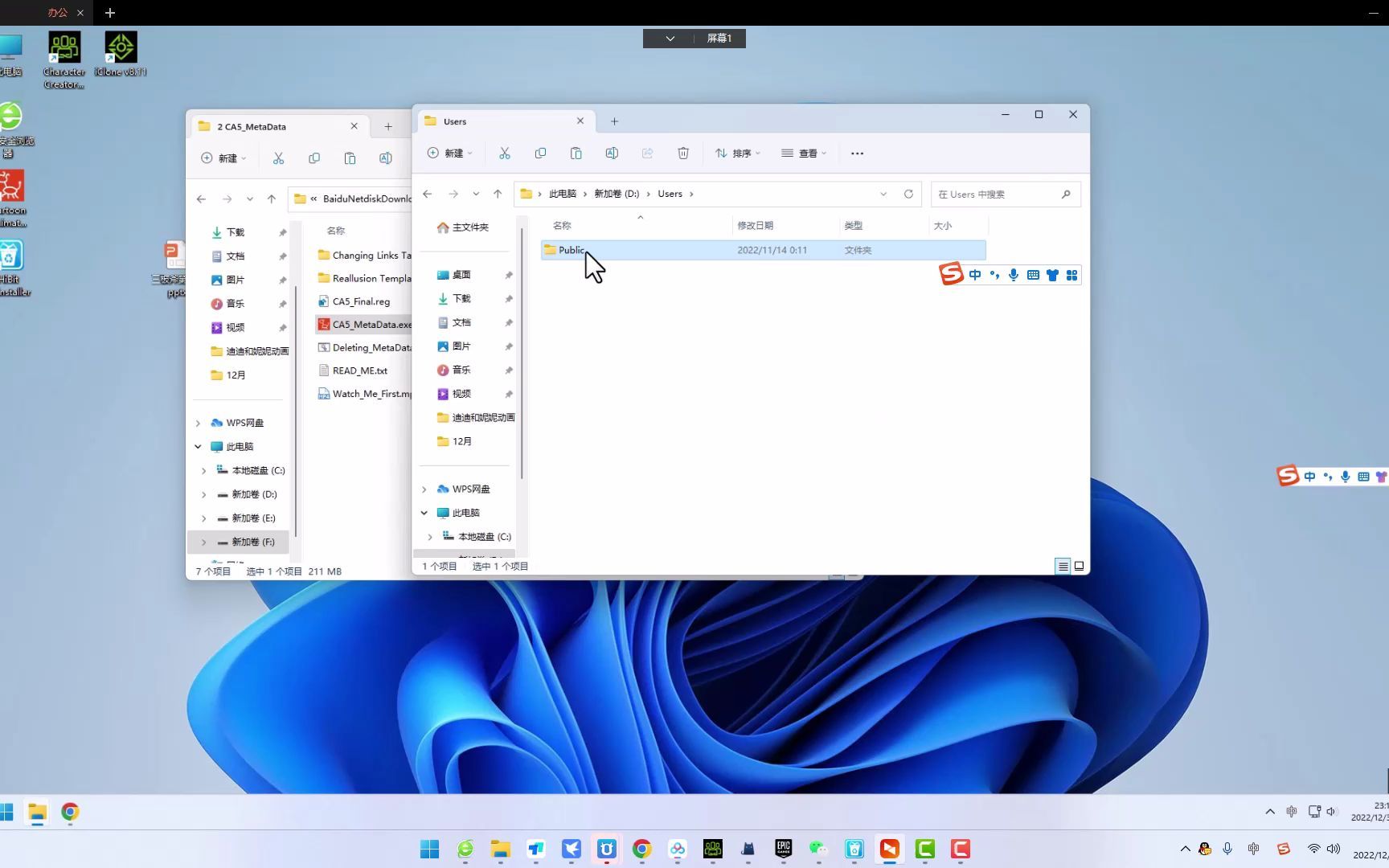The image size is (1389, 868).
Task: Toggle Sogou Chinese/English mode in Users window
Action: 975,275
